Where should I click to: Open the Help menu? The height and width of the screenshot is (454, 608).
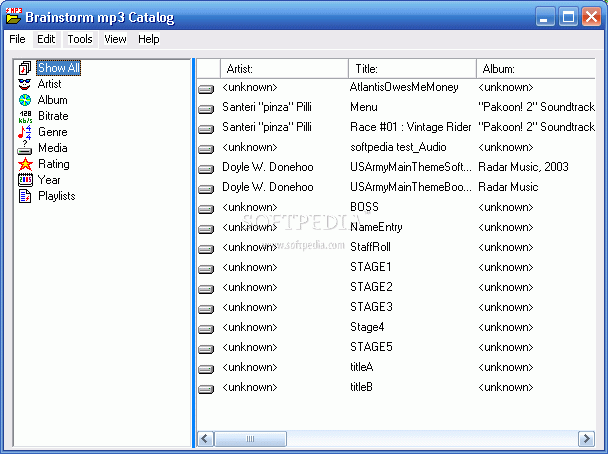click(x=149, y=39)
